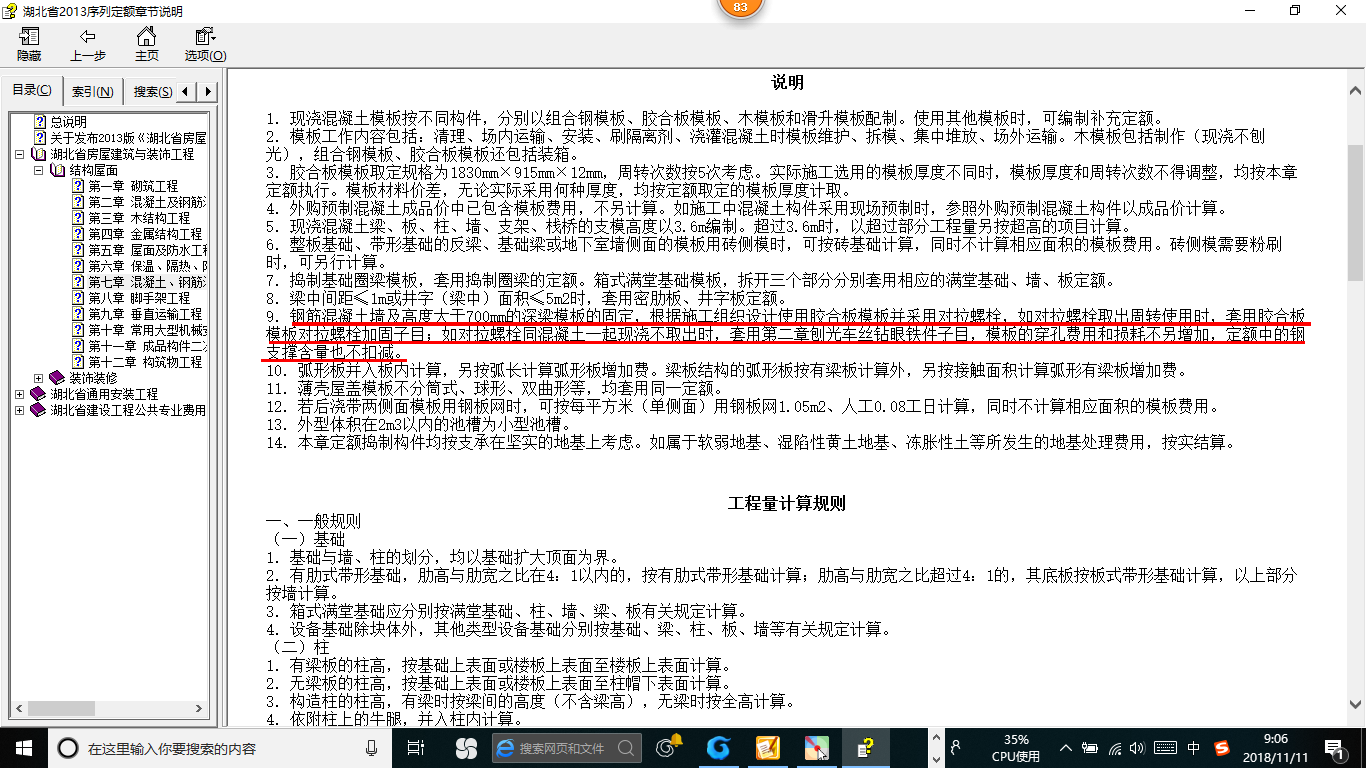Open the touch keyboard tray icon

pos(1165,748)
